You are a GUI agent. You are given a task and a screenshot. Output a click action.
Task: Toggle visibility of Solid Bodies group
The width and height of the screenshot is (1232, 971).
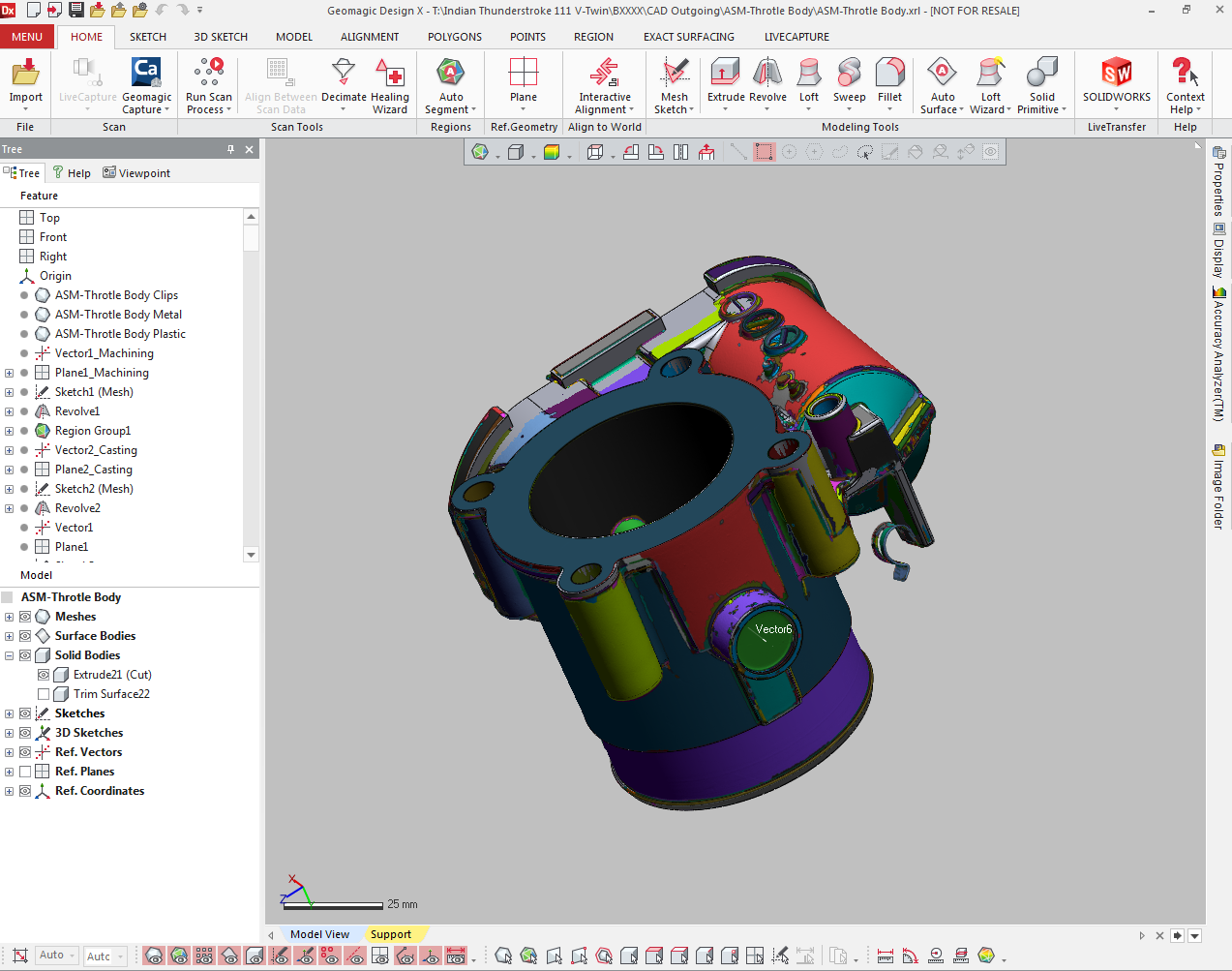25,655
